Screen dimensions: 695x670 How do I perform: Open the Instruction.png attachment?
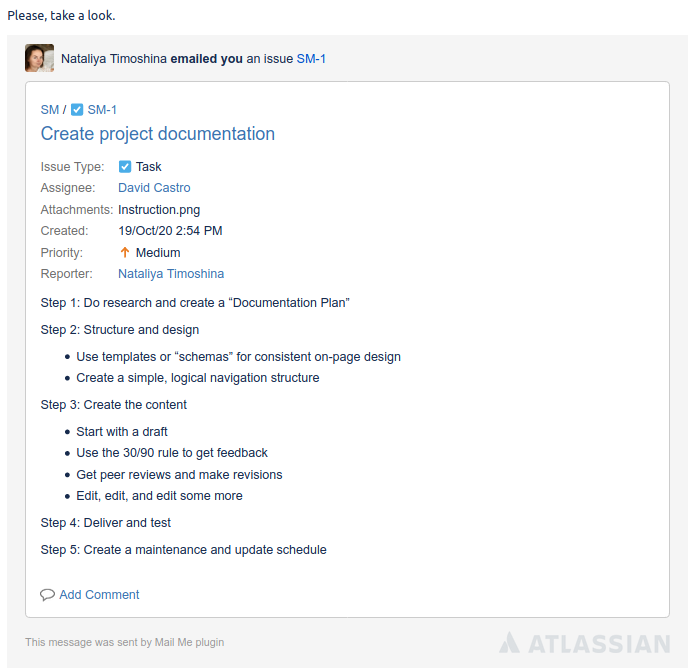pos(159,210)
